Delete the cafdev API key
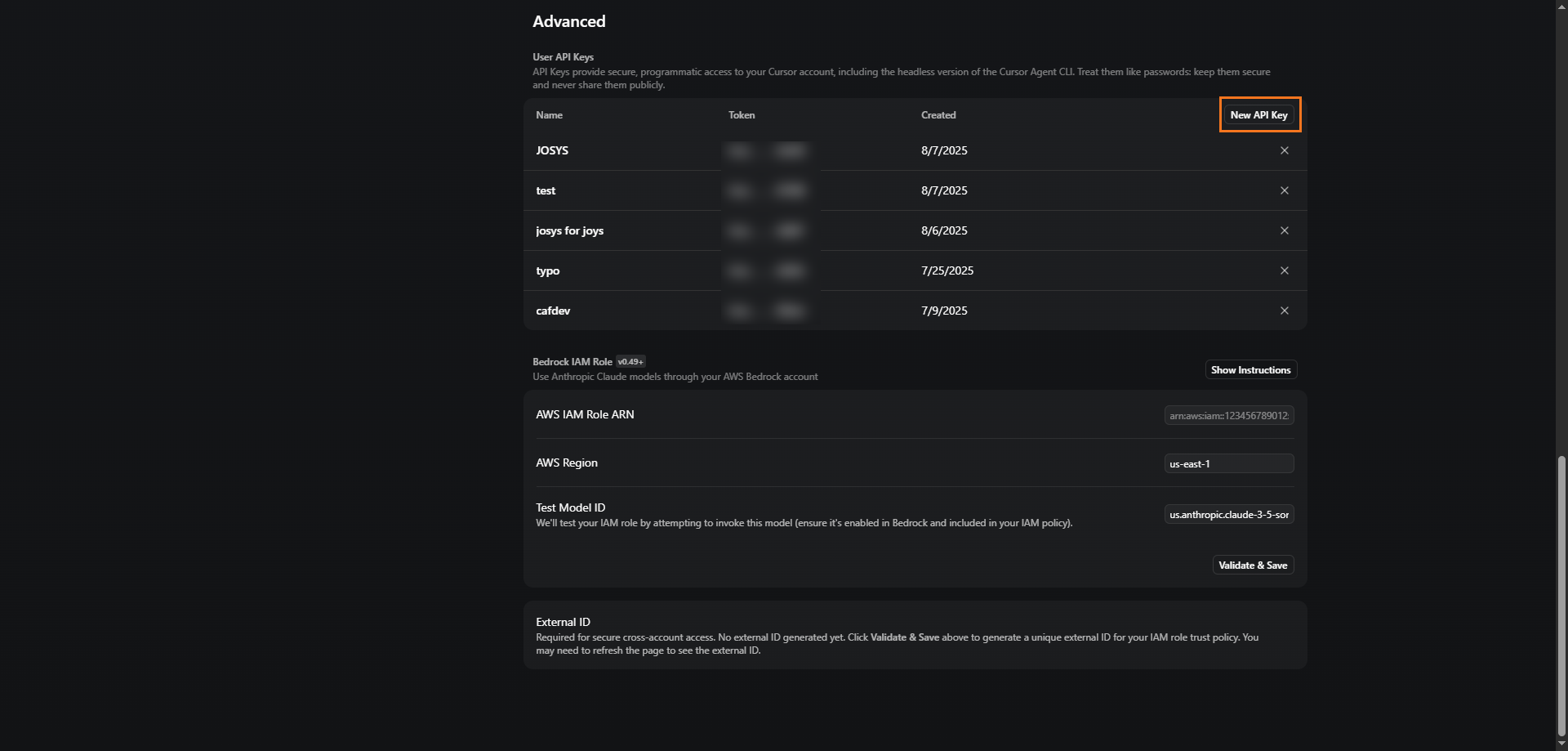The height and width of the screenshot is (751, 1568). pyautogui.click(x=1284, y=311)
